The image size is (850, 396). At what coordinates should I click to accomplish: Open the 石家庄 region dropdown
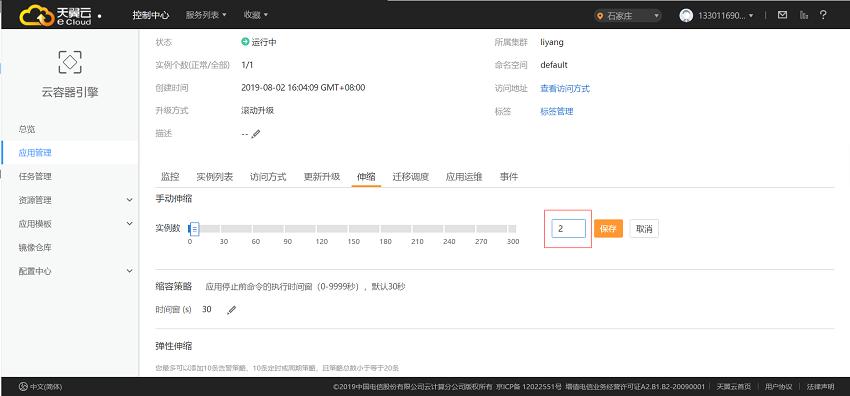click(628, 16)
